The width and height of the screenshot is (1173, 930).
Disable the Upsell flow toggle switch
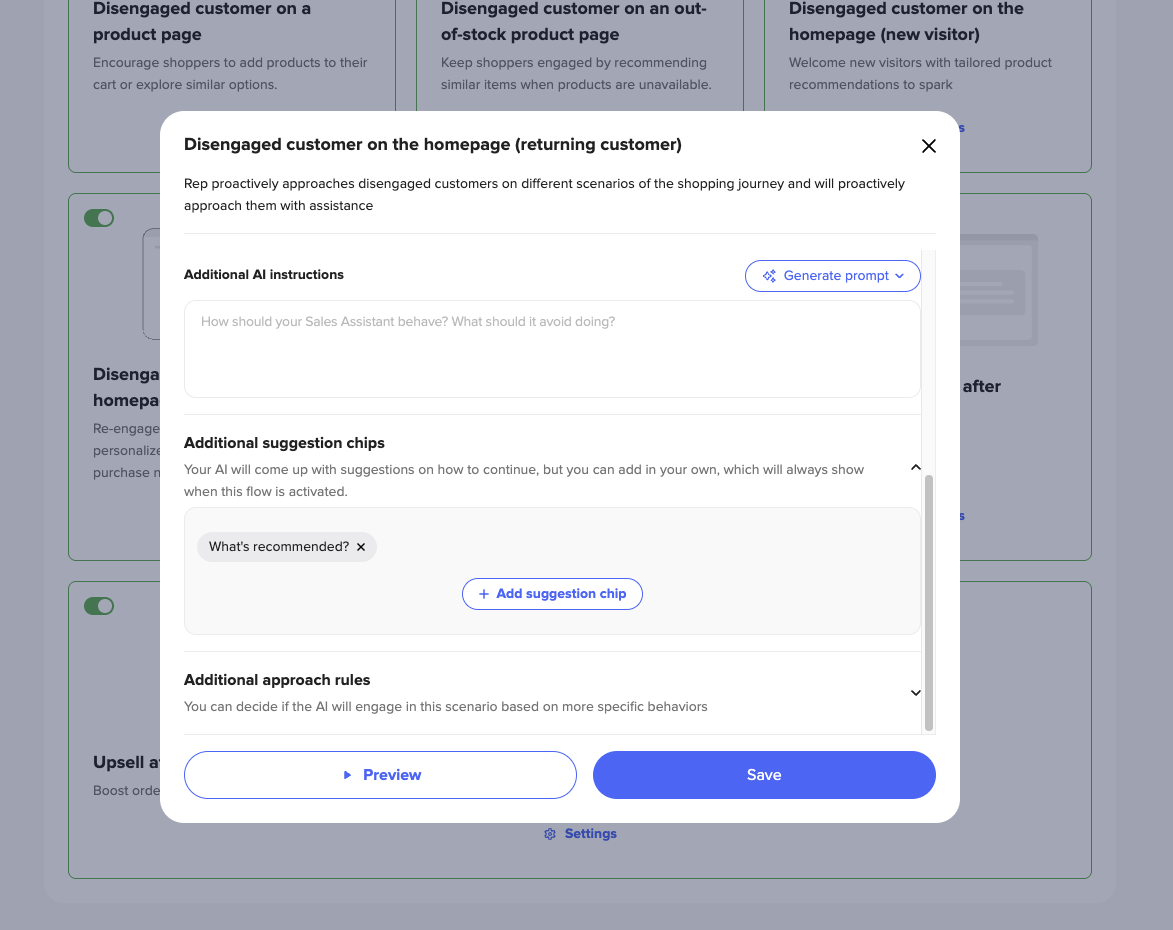99,606
